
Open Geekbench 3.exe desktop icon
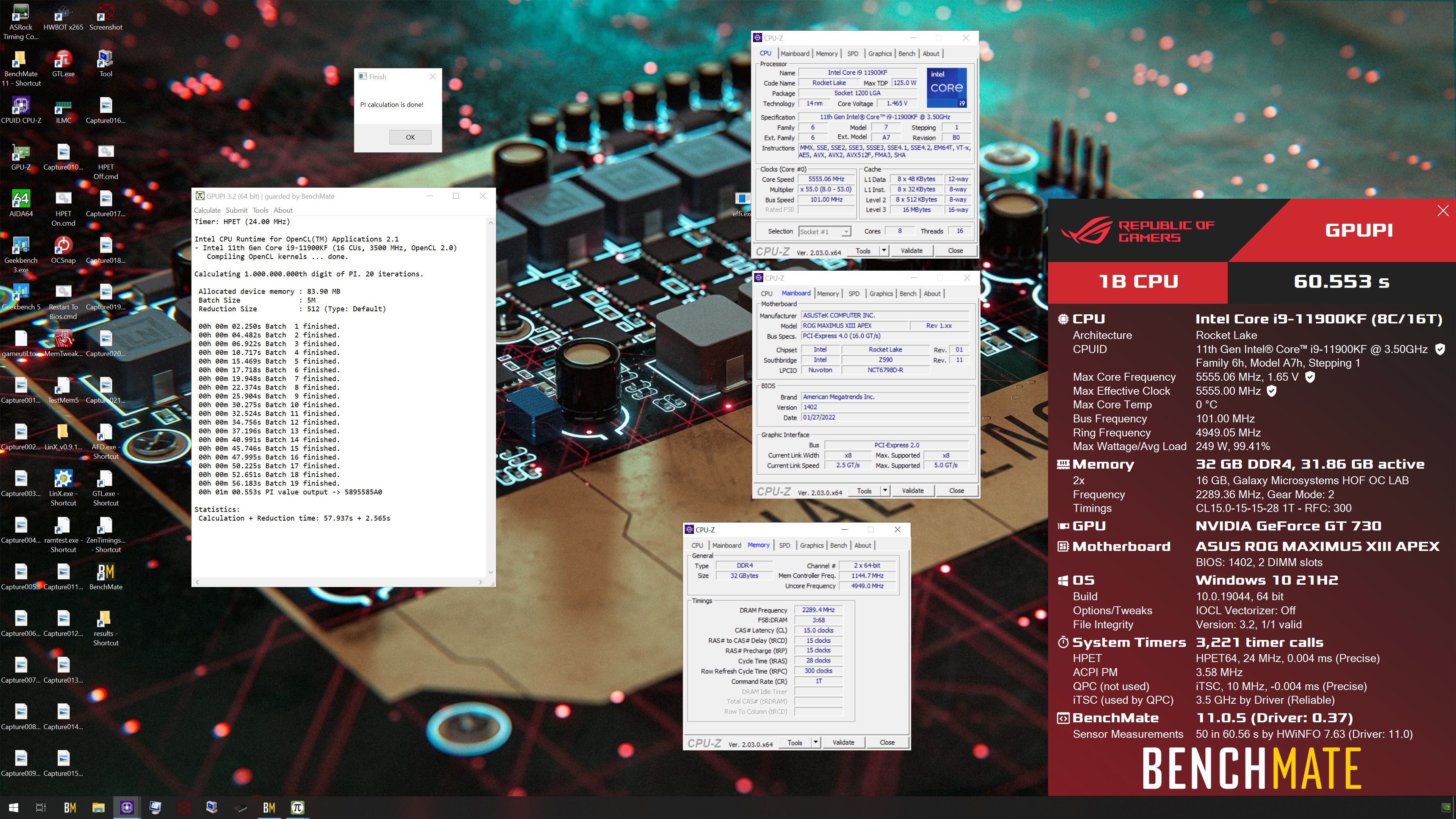coord(21,255)
